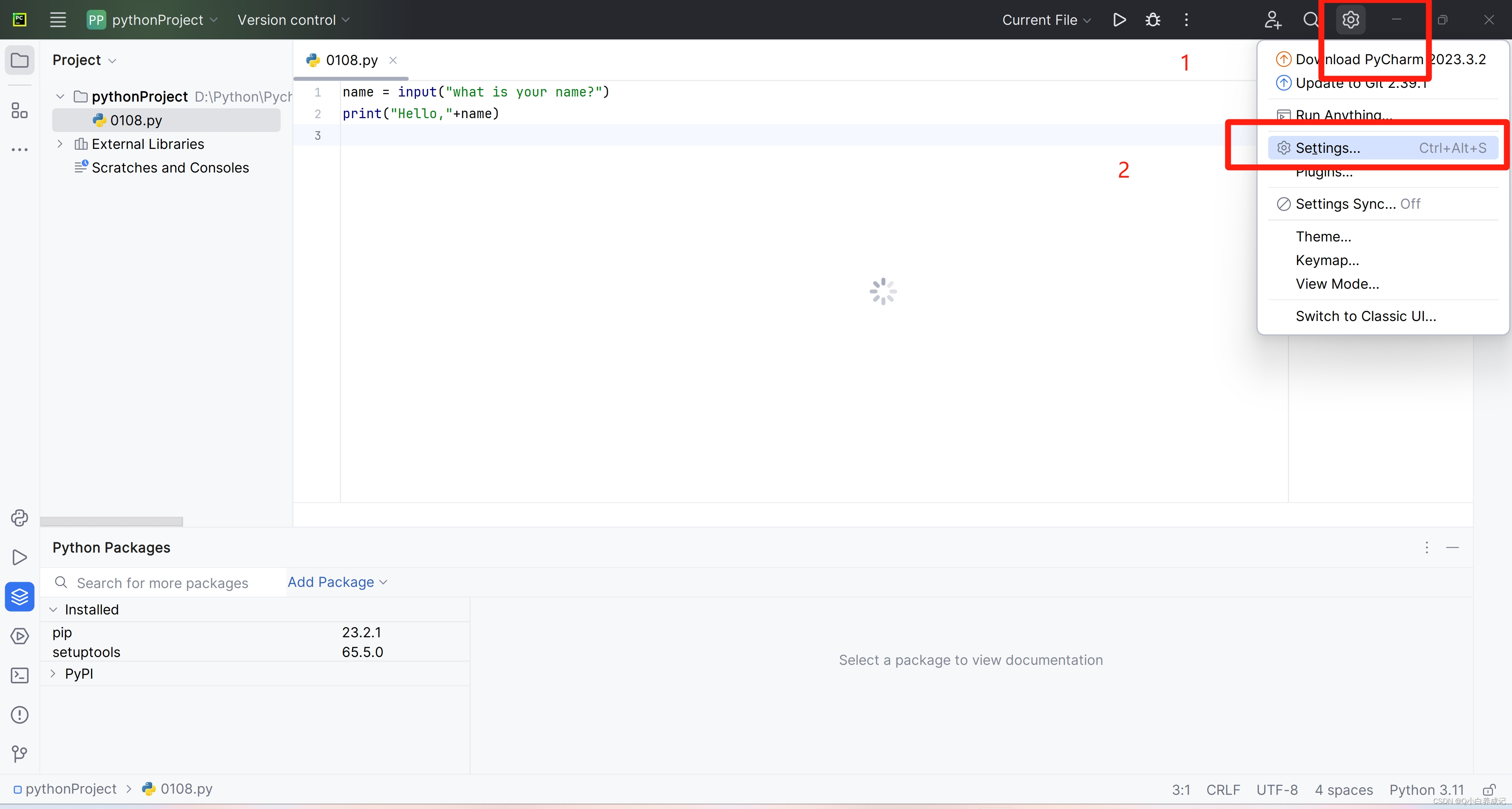
Task: Open the Add Package dropdown
Action: 336,582
